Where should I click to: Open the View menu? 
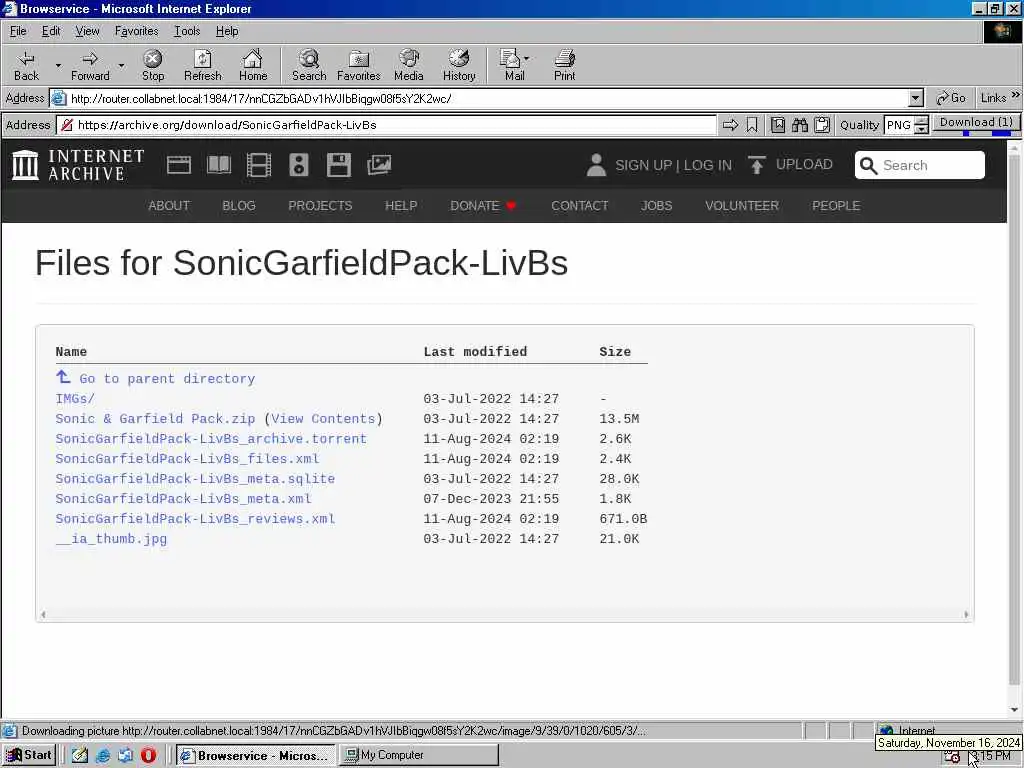87,31
